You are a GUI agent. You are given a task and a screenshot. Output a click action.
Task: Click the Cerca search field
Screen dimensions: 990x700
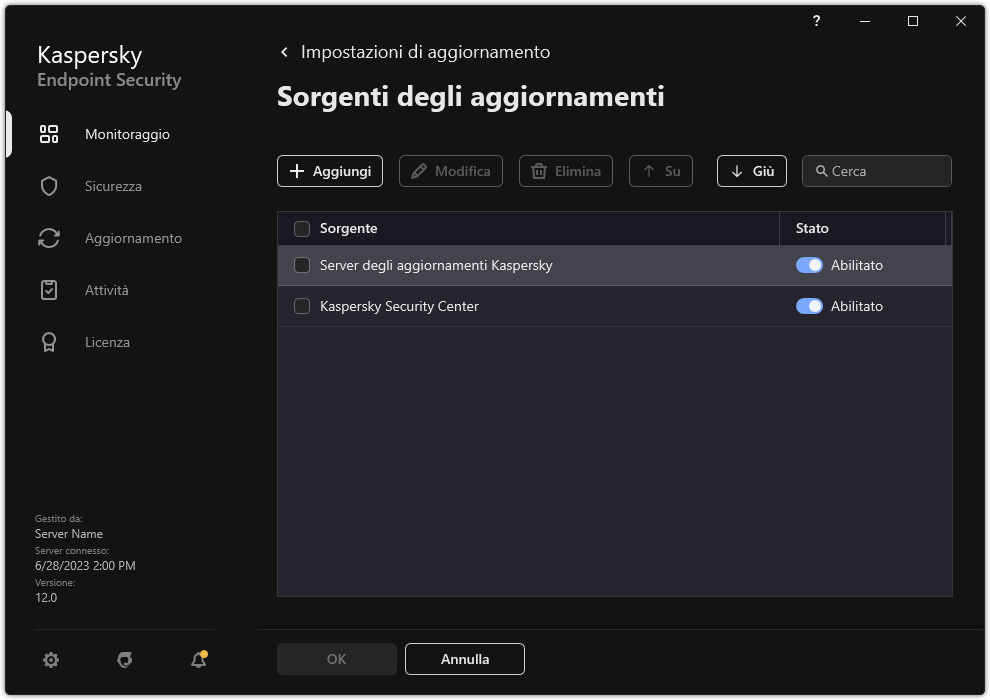885,171
